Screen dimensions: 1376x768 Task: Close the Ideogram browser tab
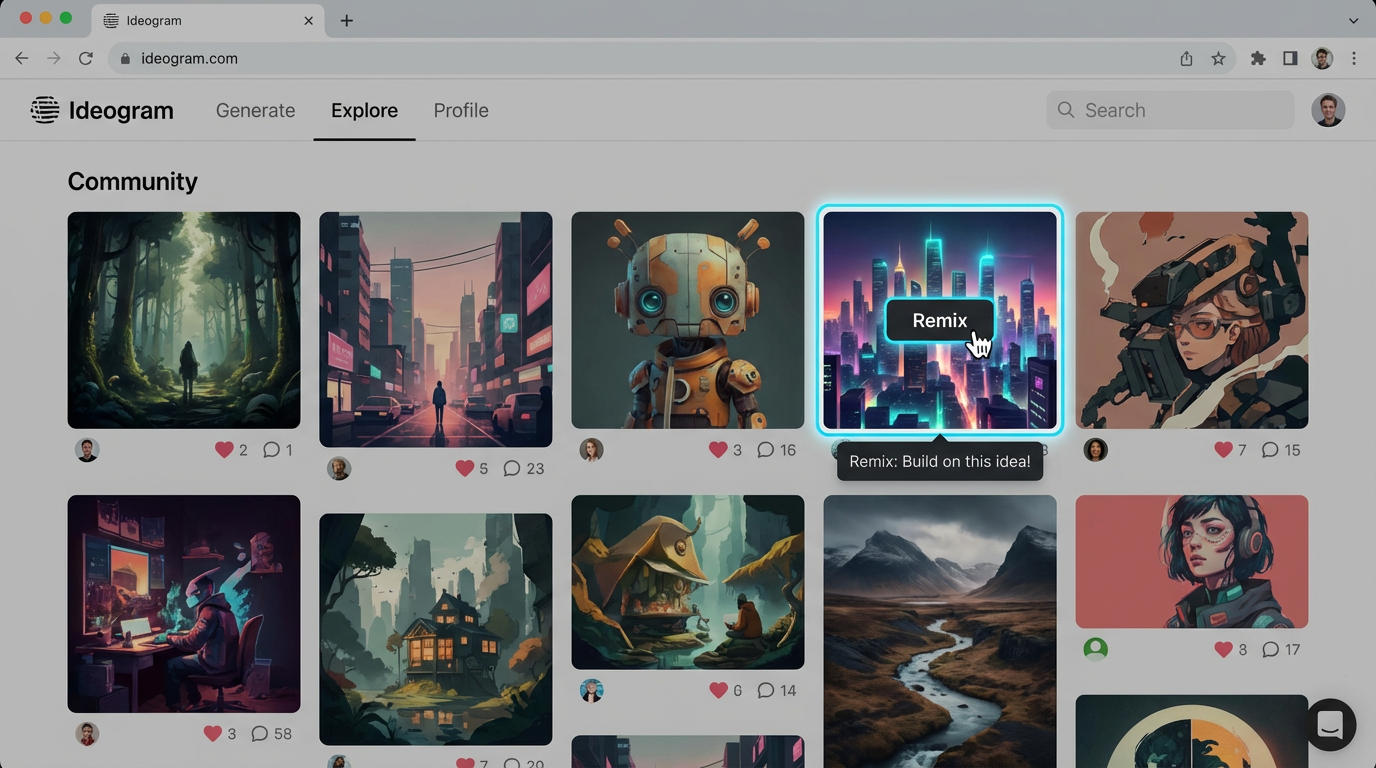pyautogui.click(x=308, y=20)
